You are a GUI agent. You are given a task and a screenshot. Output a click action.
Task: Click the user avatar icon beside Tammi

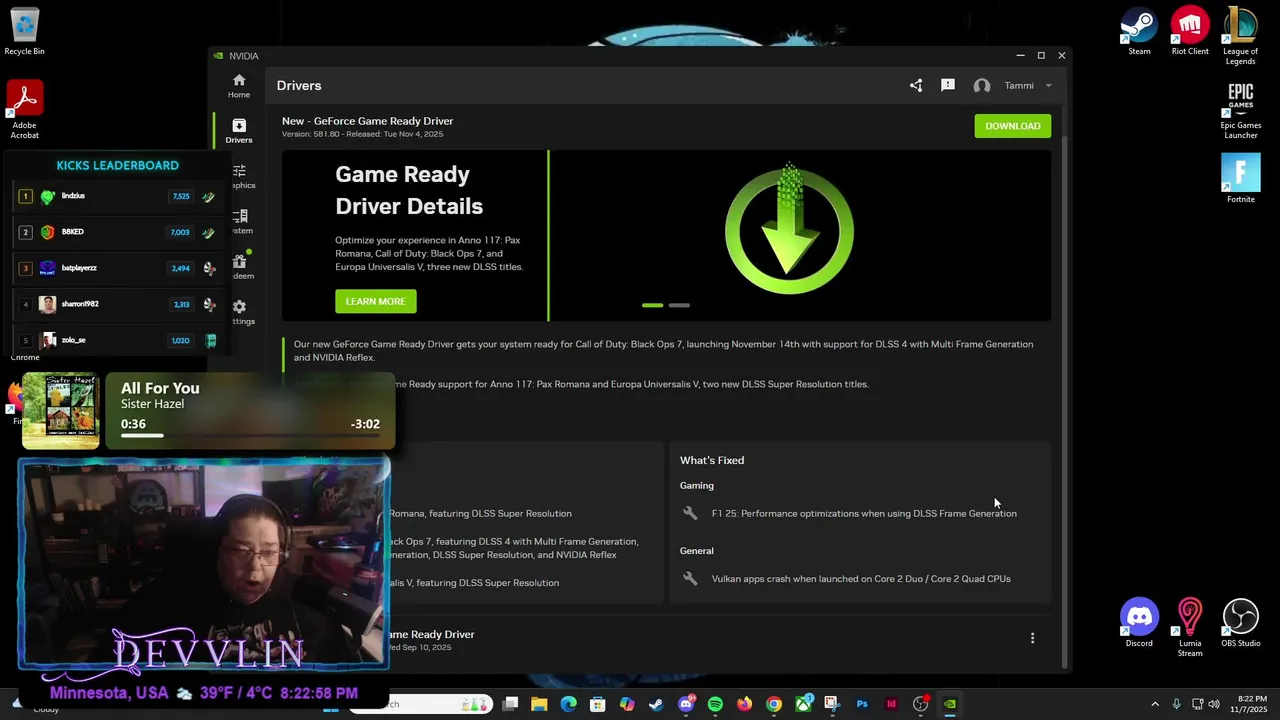[x=982, y=86]
